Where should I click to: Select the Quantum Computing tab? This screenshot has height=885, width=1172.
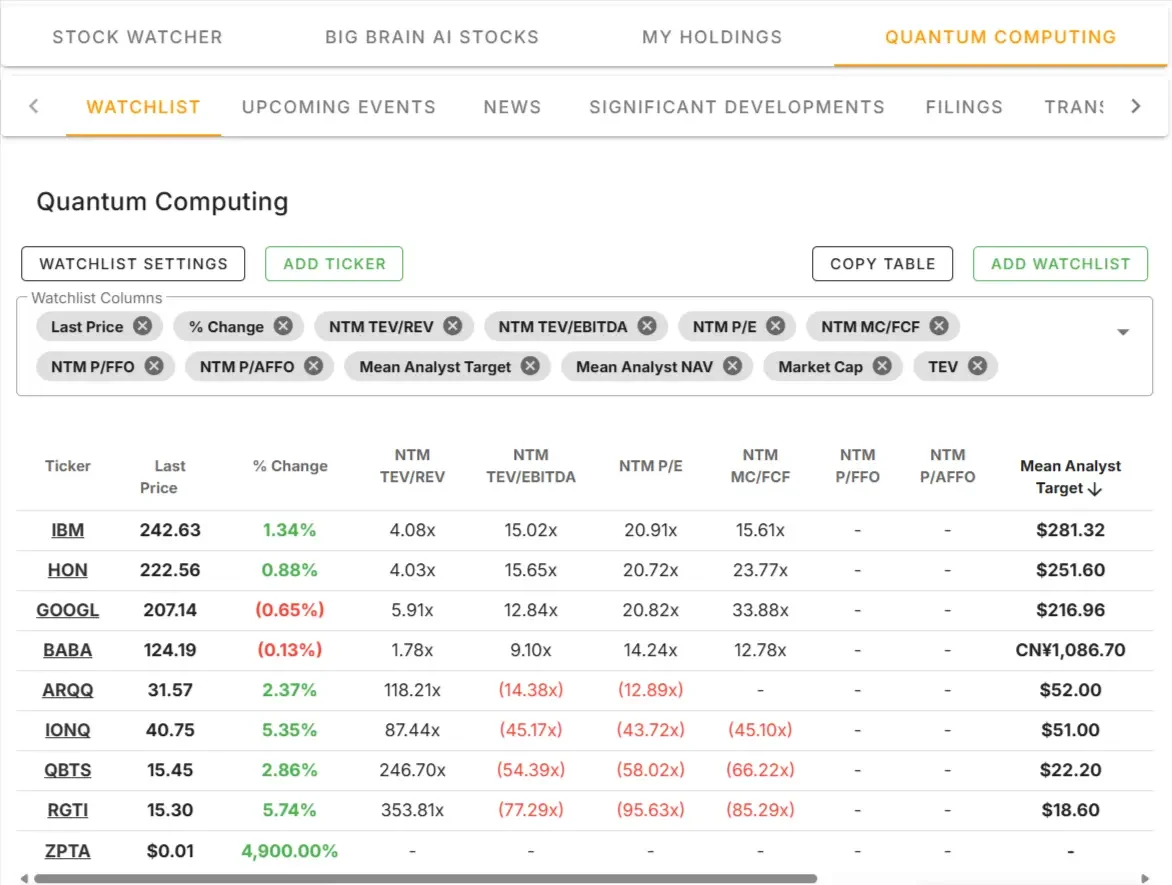pos(1000,37)
